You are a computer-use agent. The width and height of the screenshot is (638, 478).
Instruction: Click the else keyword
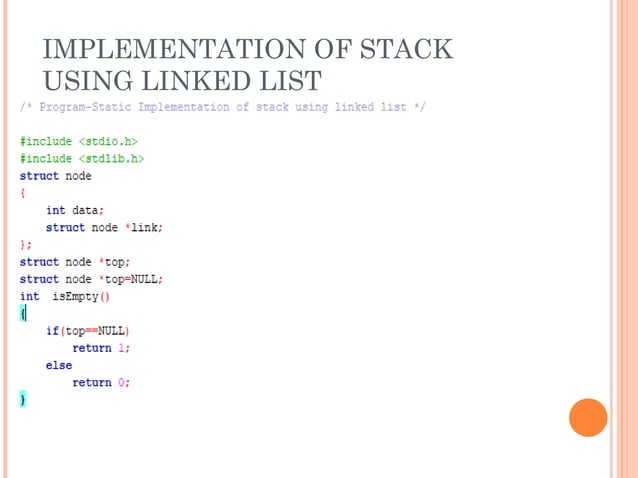[59, 365]
